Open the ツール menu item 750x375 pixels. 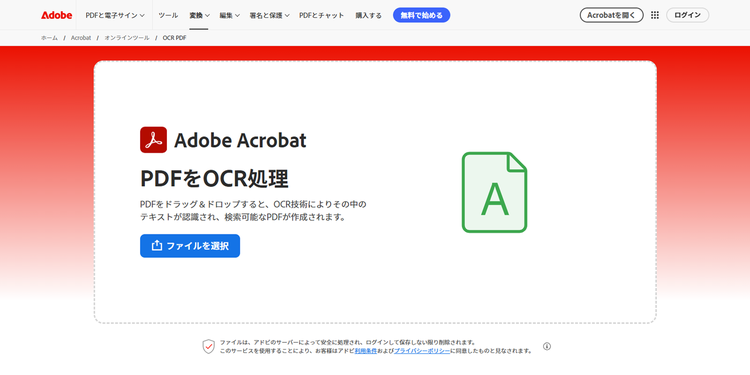[x=168, y=15]
